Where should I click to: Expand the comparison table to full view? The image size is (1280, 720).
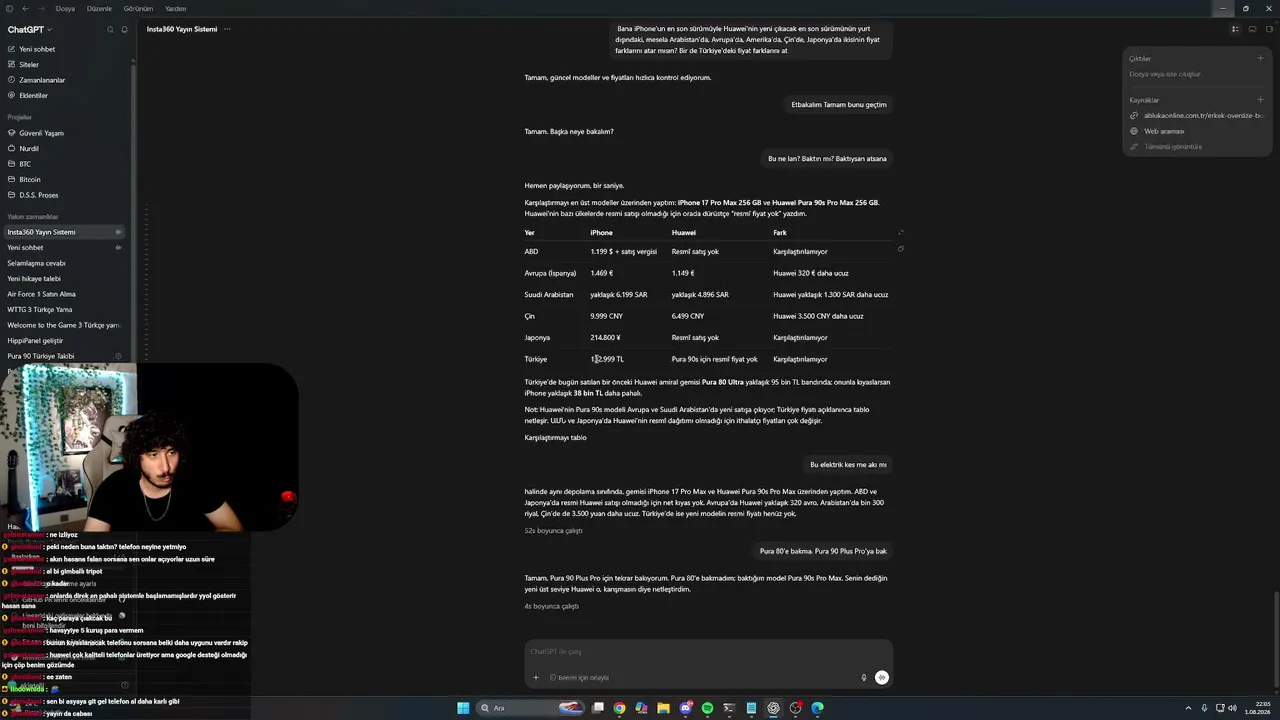point(900,232)
